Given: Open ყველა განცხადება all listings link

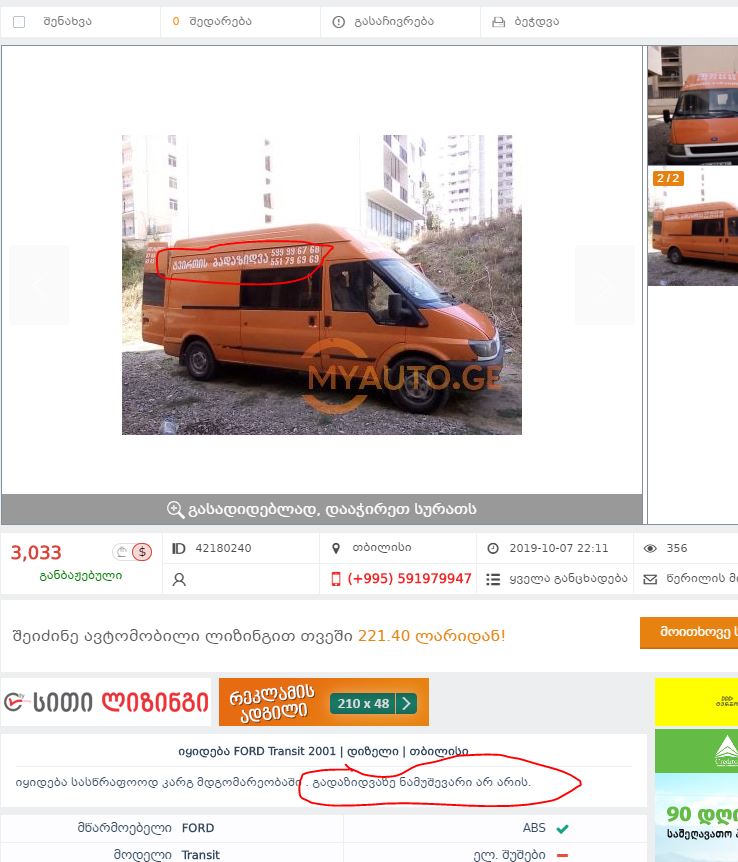Looking at the screenshot, I should (x=568, y=578).
